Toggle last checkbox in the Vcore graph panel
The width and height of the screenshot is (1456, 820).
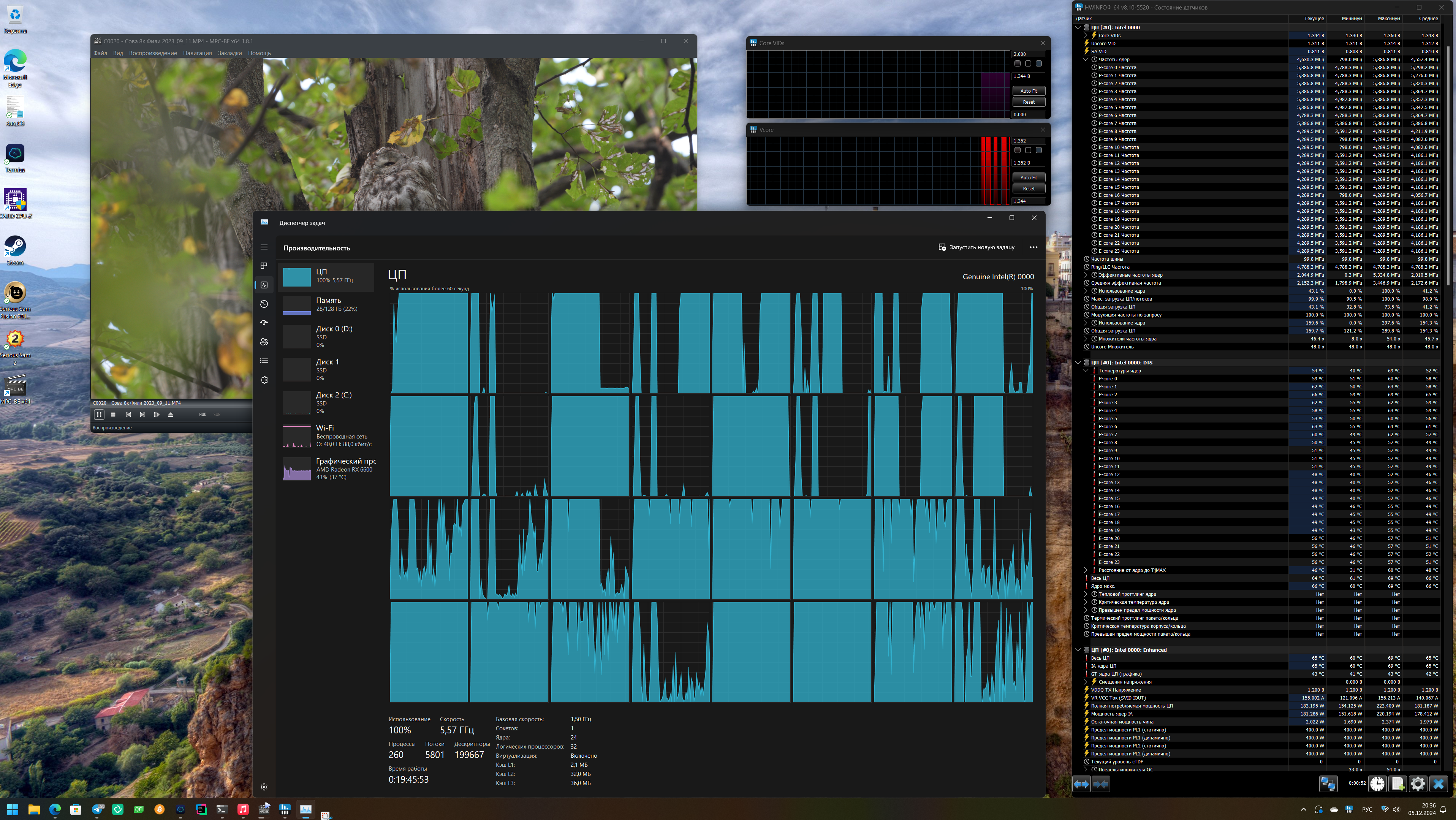1039,150
